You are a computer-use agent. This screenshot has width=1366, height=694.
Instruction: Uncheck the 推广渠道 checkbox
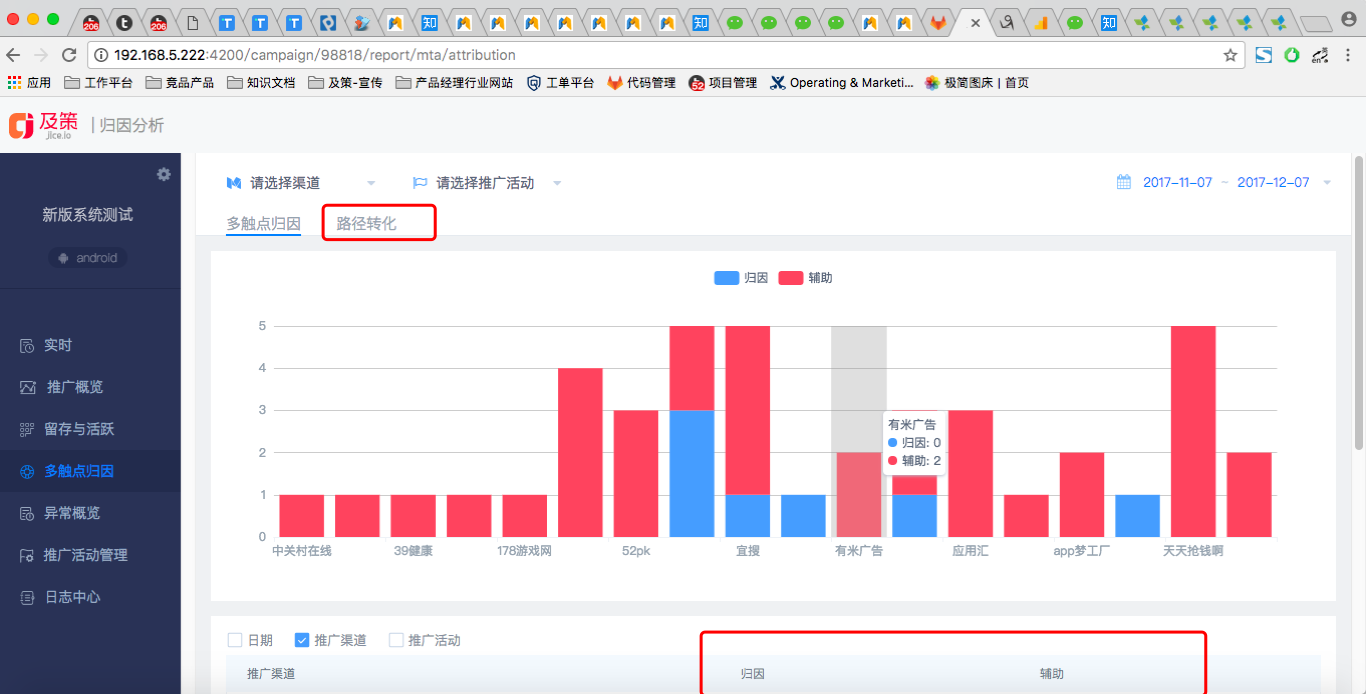click(302, 640)
